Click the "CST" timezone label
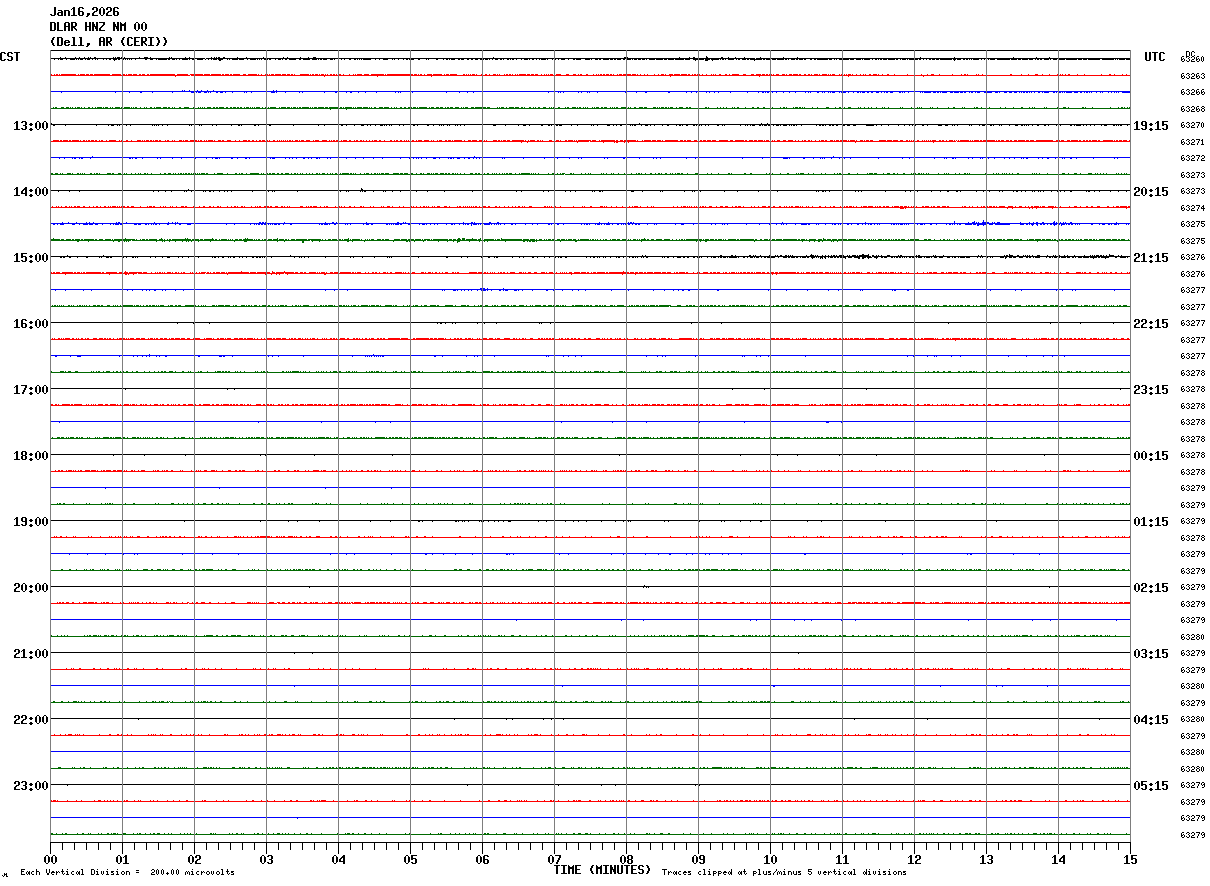 [x=10, y=57]
